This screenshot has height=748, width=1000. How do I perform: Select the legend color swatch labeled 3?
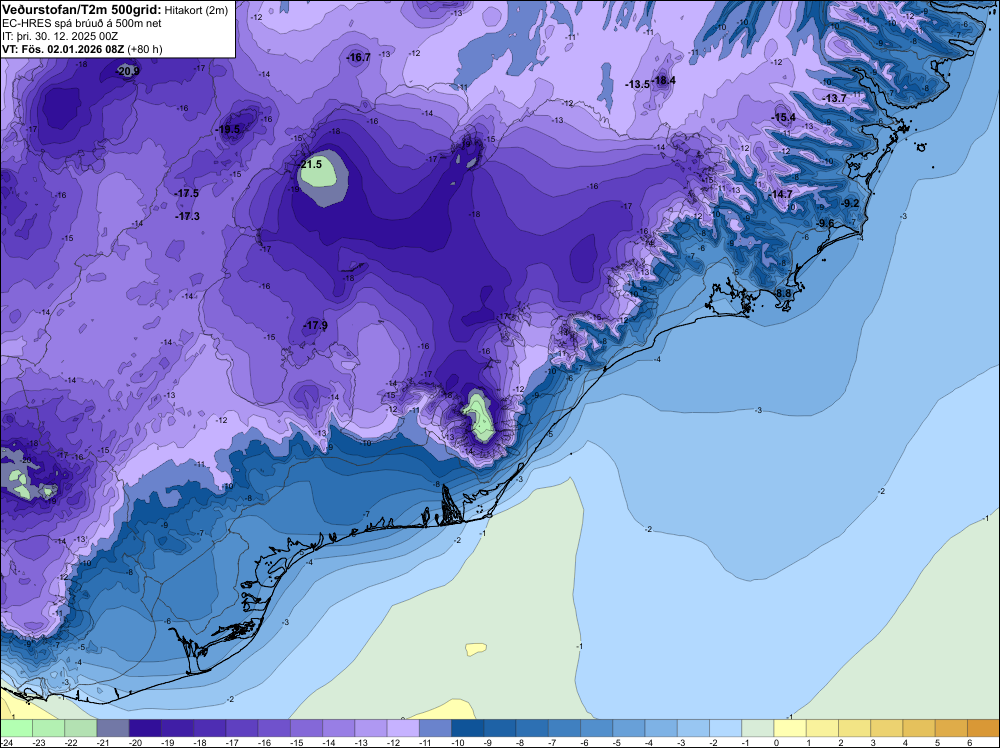[x=887, y=728]
